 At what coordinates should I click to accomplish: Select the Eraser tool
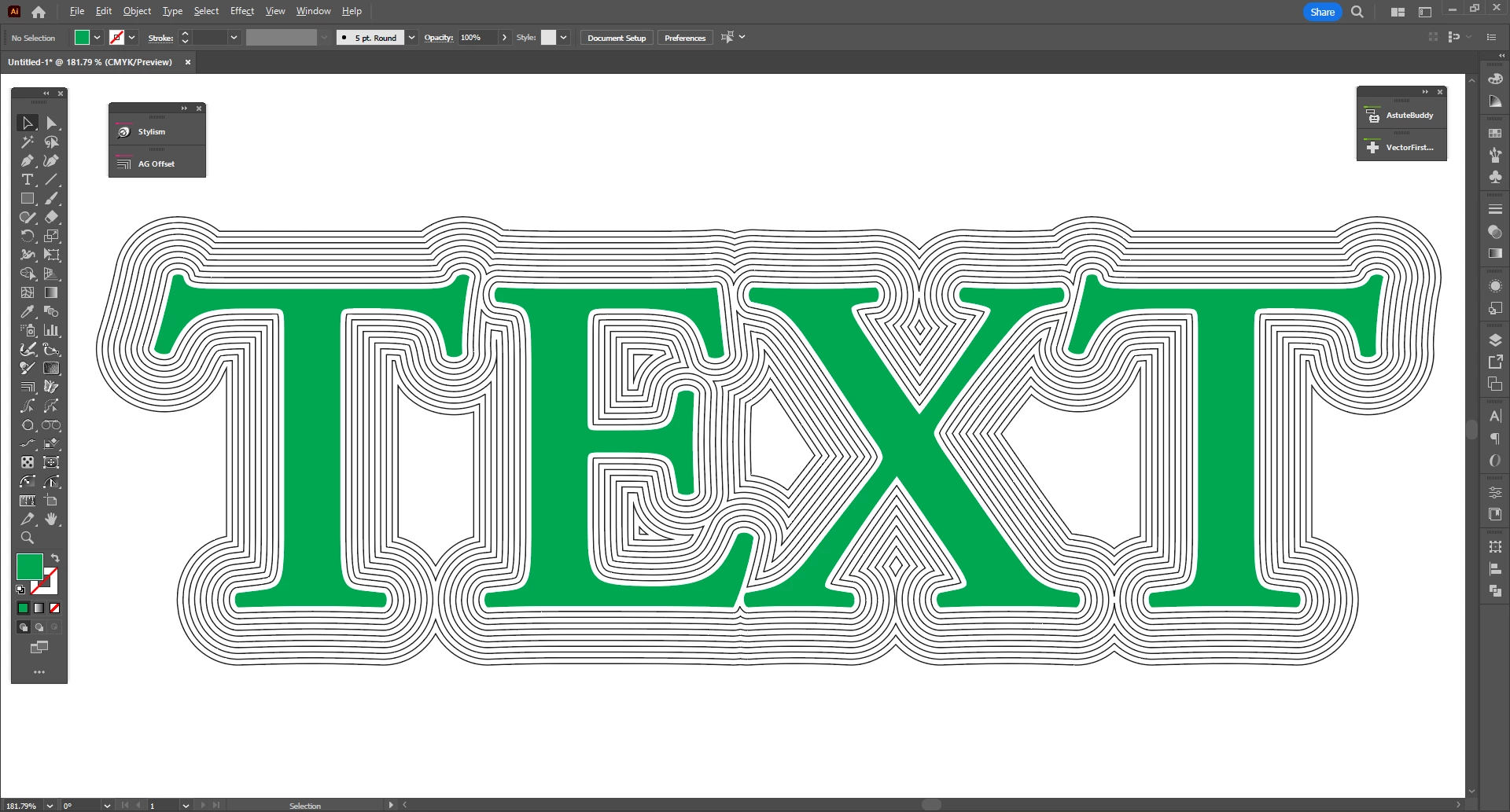[x=51, y=217]
